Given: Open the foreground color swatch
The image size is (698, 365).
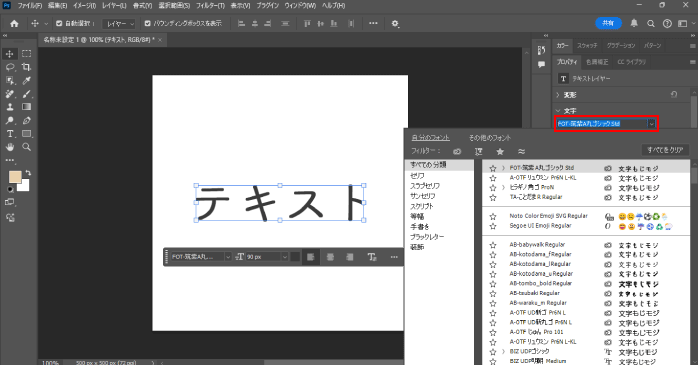Looking at the screenshot, I should click(15, 177).
